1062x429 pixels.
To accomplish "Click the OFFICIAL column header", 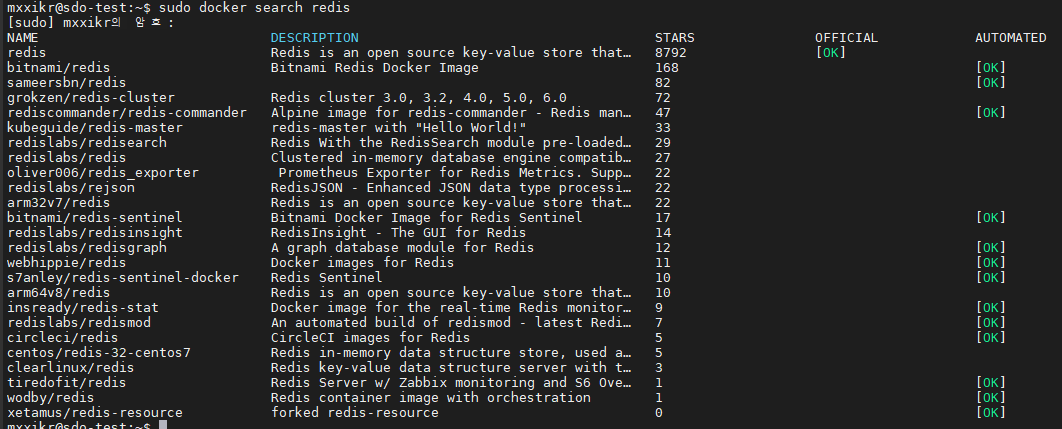I will (x=846, y=37).
